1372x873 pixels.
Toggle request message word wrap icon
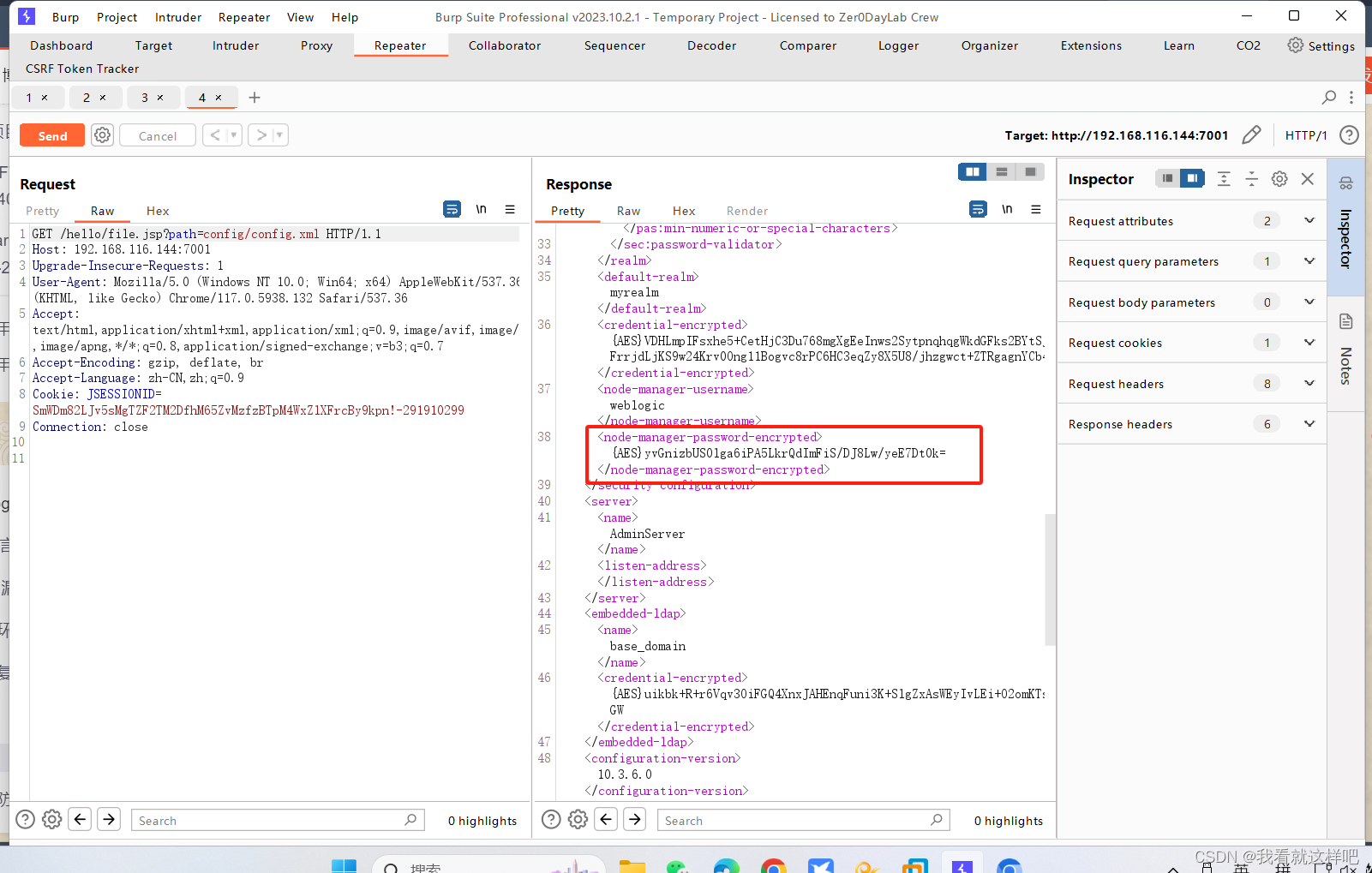tap(452, 209)
